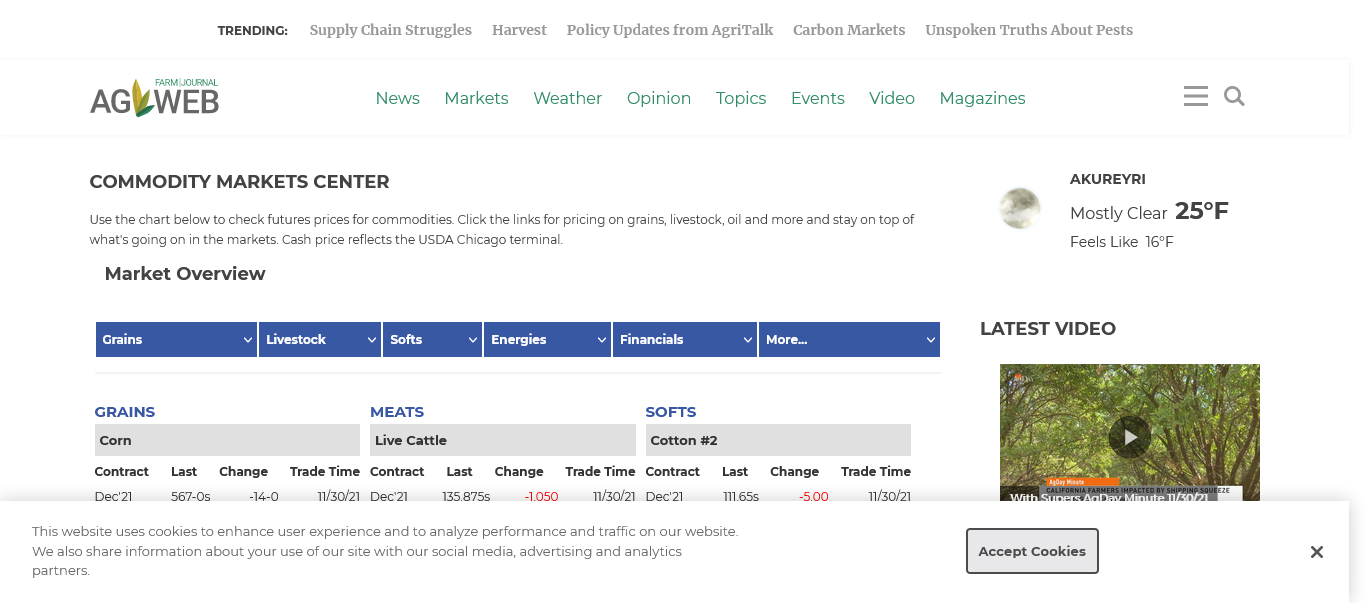
Task: Play the latest video
Action: [x=1129, y=437]
